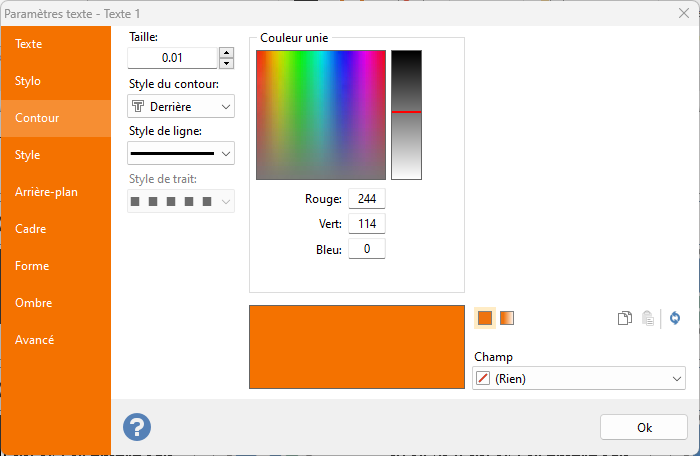700x456 pixels.
Task: Decrease Taille with the down arrow
Action: (x=226, y=64)
